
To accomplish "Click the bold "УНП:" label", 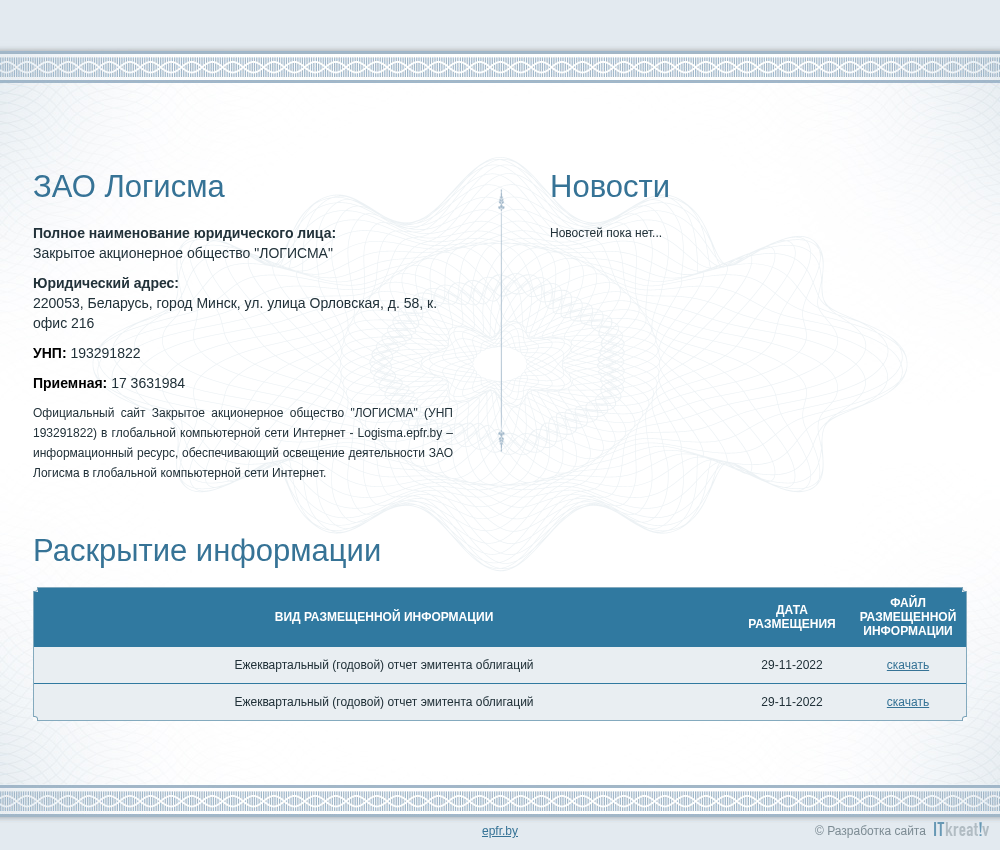I will (x=50, y=353).
